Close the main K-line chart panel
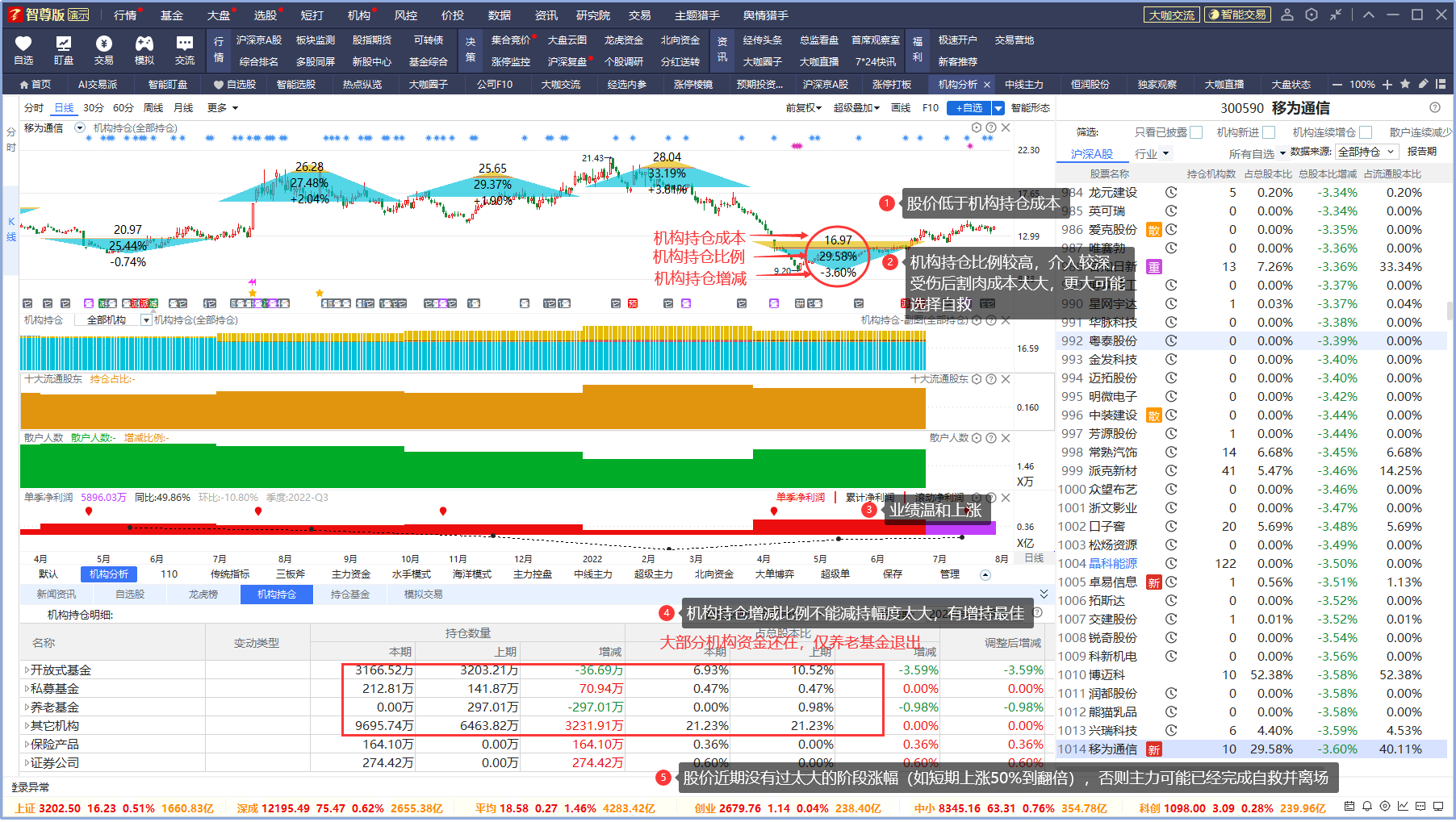 (x=1006, y=127)
